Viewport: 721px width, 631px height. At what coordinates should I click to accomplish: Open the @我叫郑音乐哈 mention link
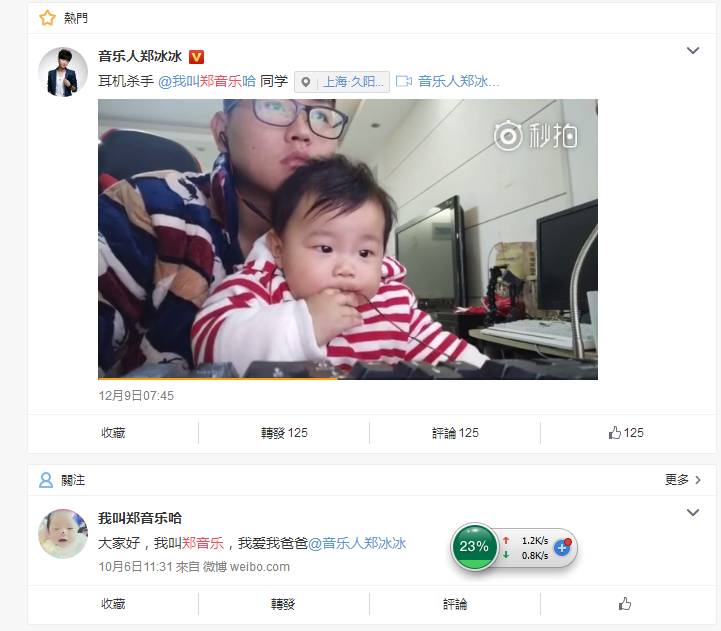click(x=207, y=81)
